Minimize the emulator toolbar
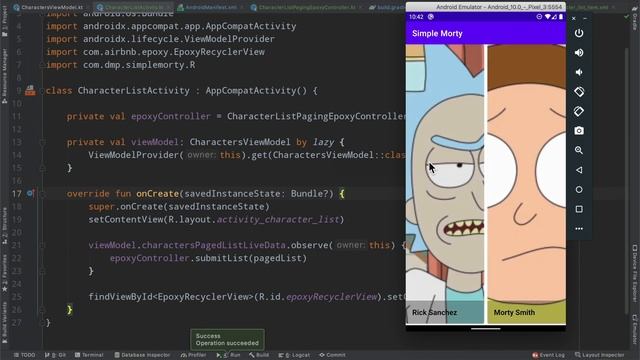The width and height of the screenshot is (640, 360). (584, 18)
